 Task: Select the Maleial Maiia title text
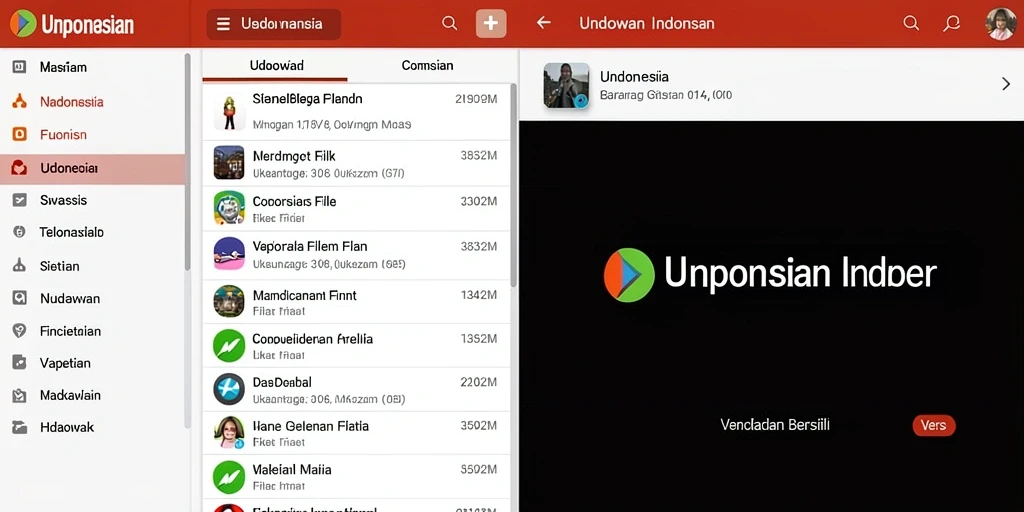292,469
